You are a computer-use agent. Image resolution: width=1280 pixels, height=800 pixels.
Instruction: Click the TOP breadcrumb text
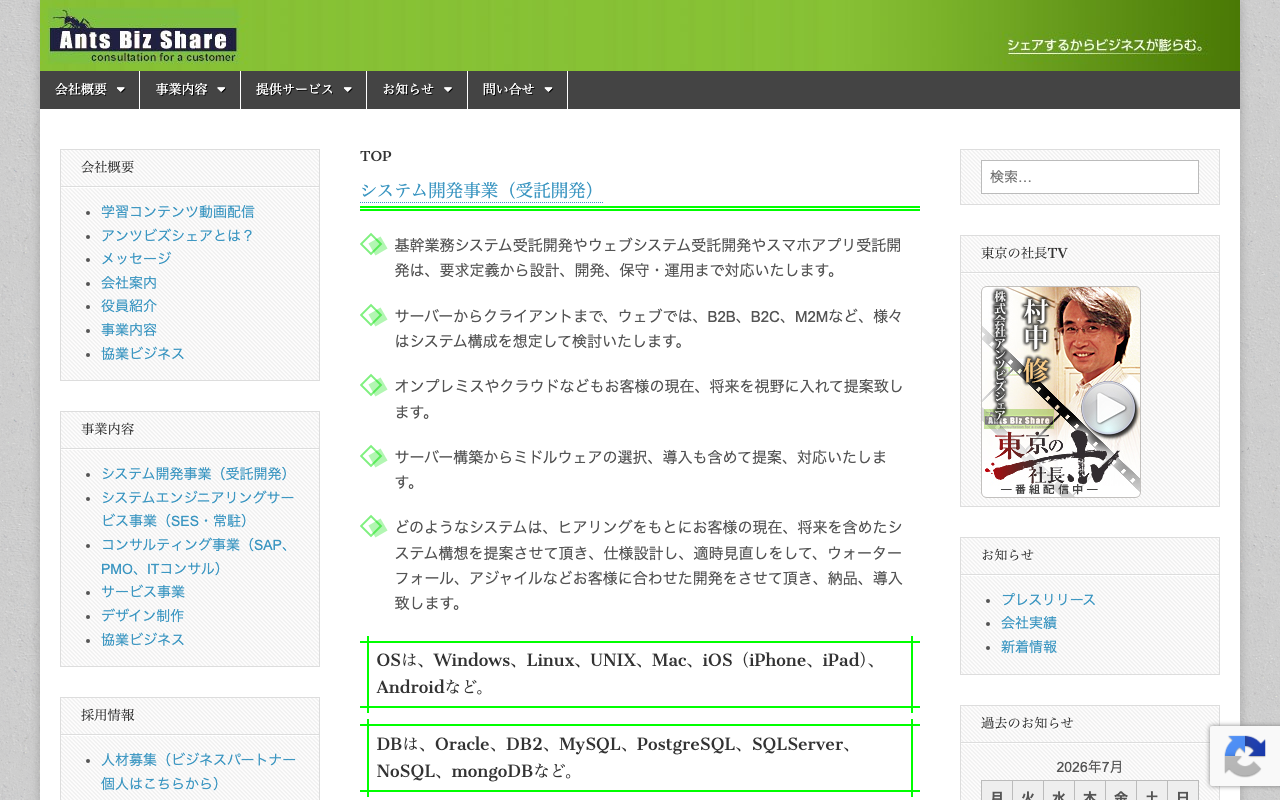tap(376, 156)
